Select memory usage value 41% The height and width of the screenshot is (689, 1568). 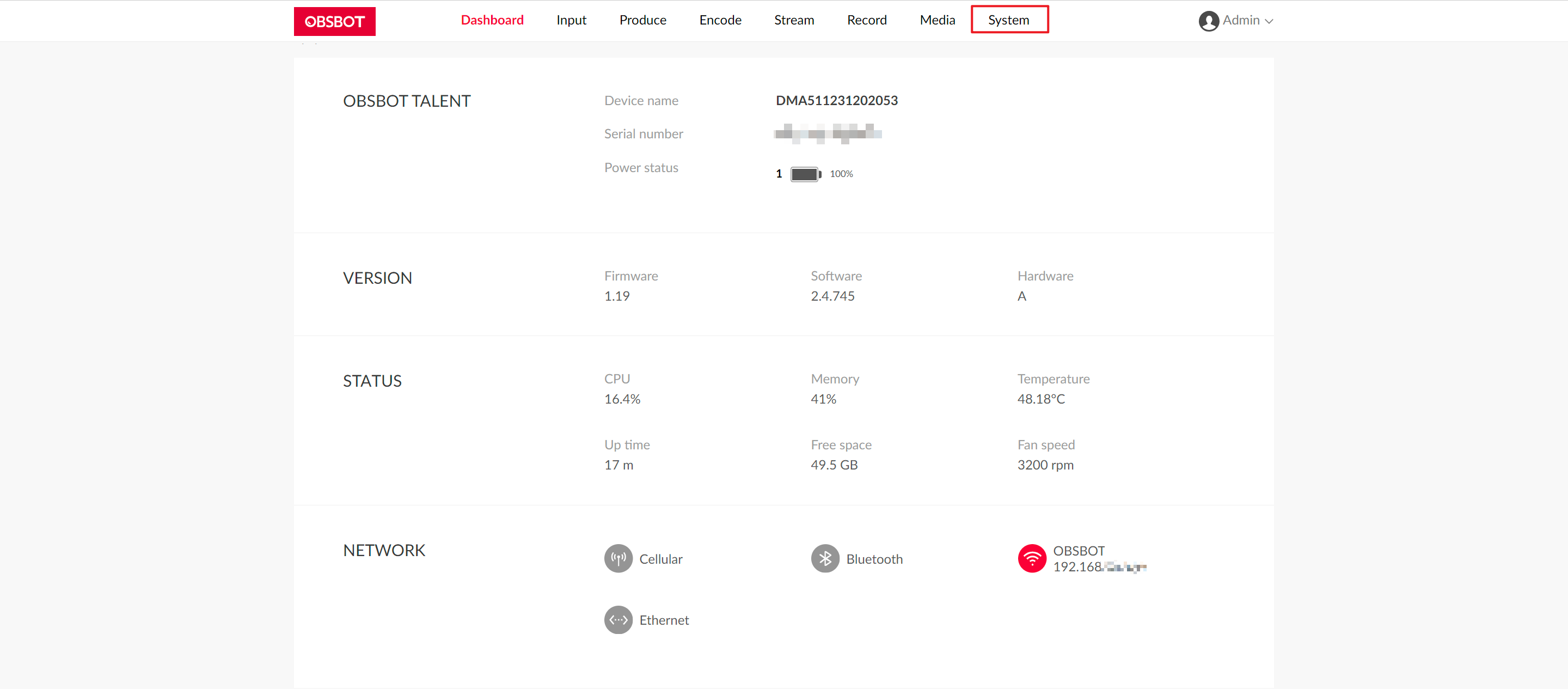tap(823, 399)
